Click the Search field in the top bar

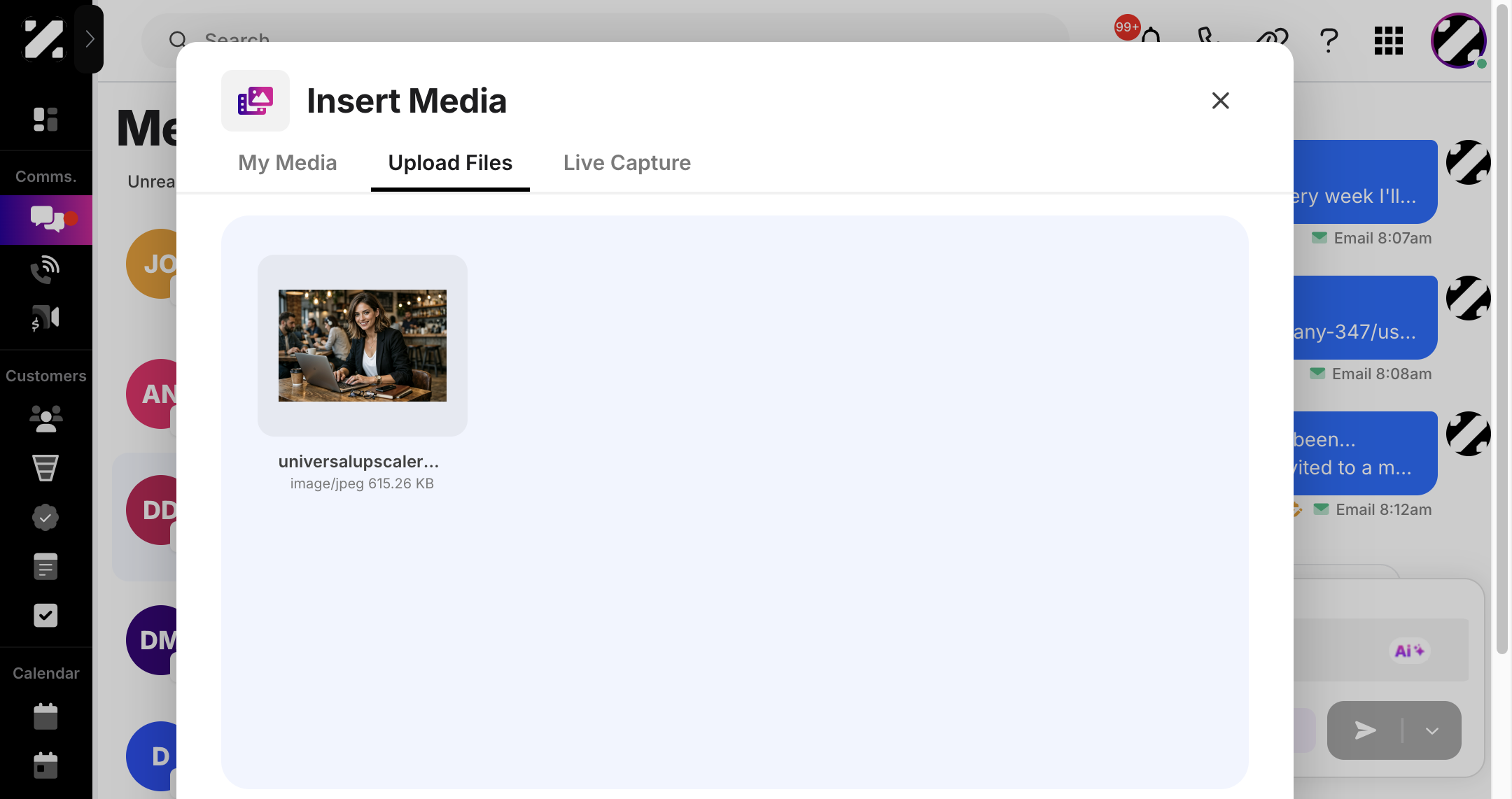[x=605, y=39]
